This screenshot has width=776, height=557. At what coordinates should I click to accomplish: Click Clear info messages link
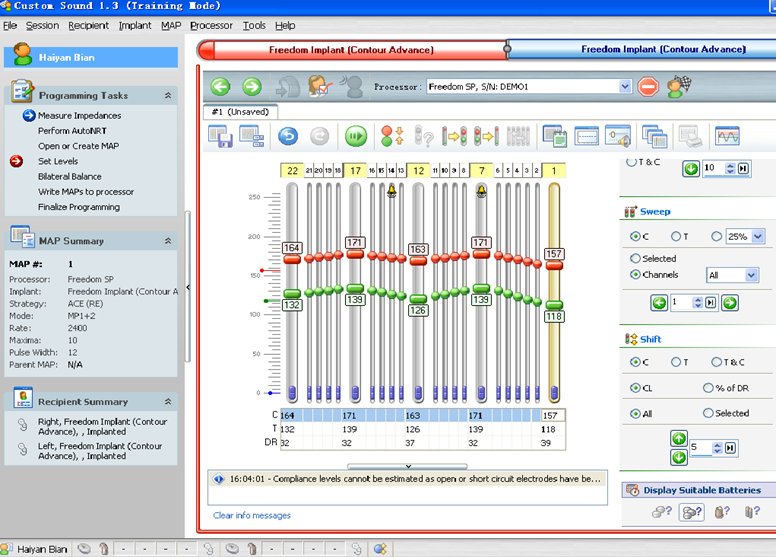(252, 515)
